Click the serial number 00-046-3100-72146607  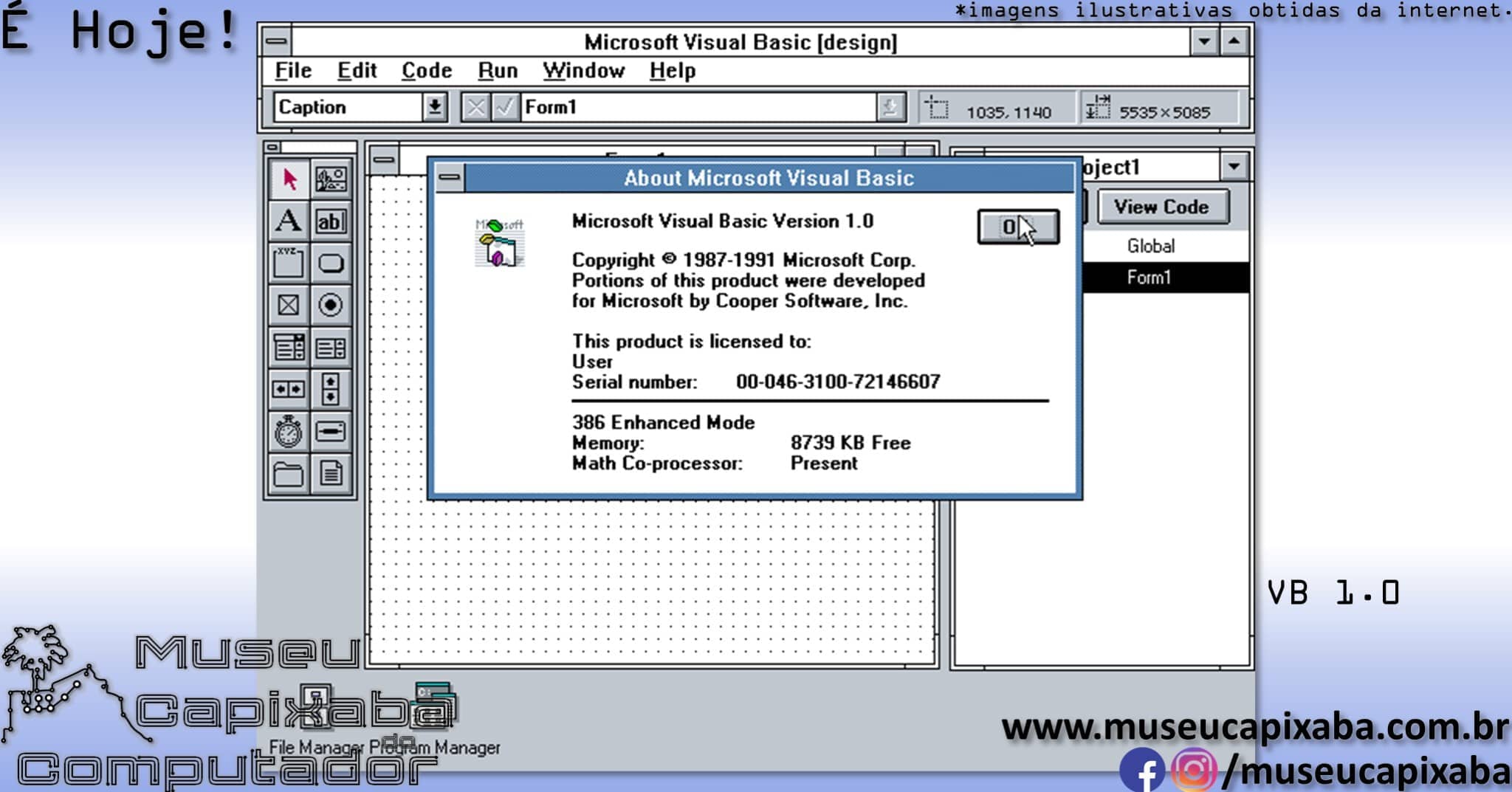pos(838,382)
